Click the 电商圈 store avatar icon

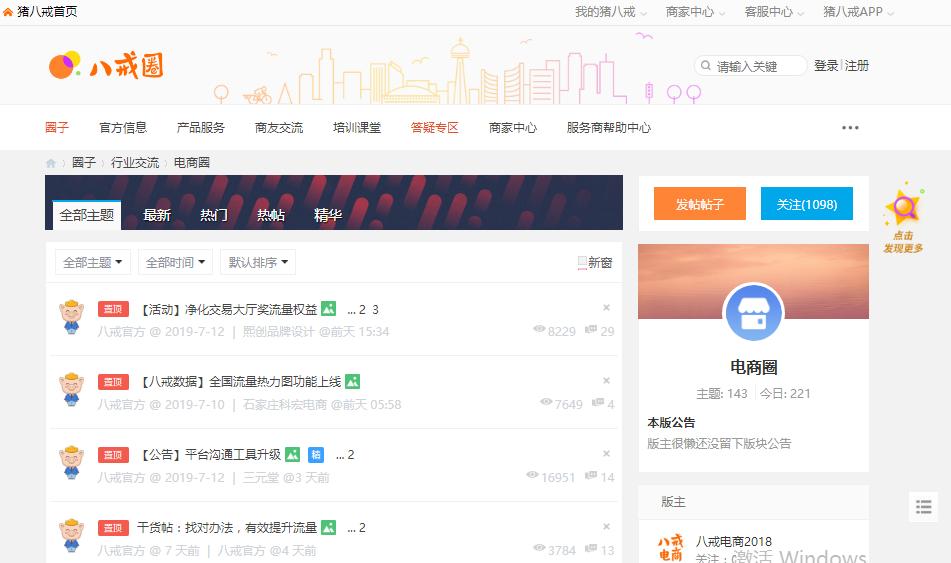[x=753, y=312]
